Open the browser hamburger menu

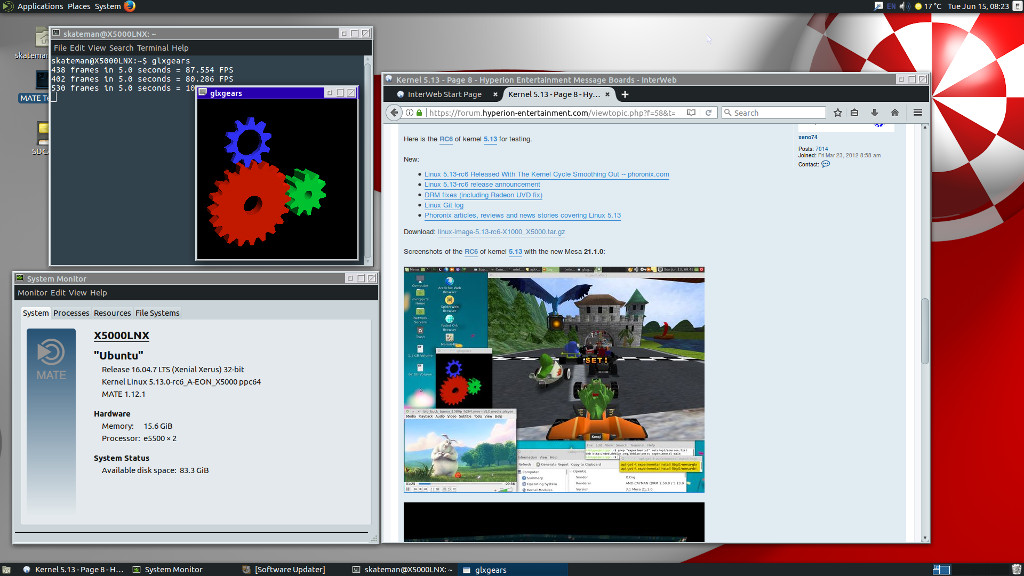click(x=918, y=112)
